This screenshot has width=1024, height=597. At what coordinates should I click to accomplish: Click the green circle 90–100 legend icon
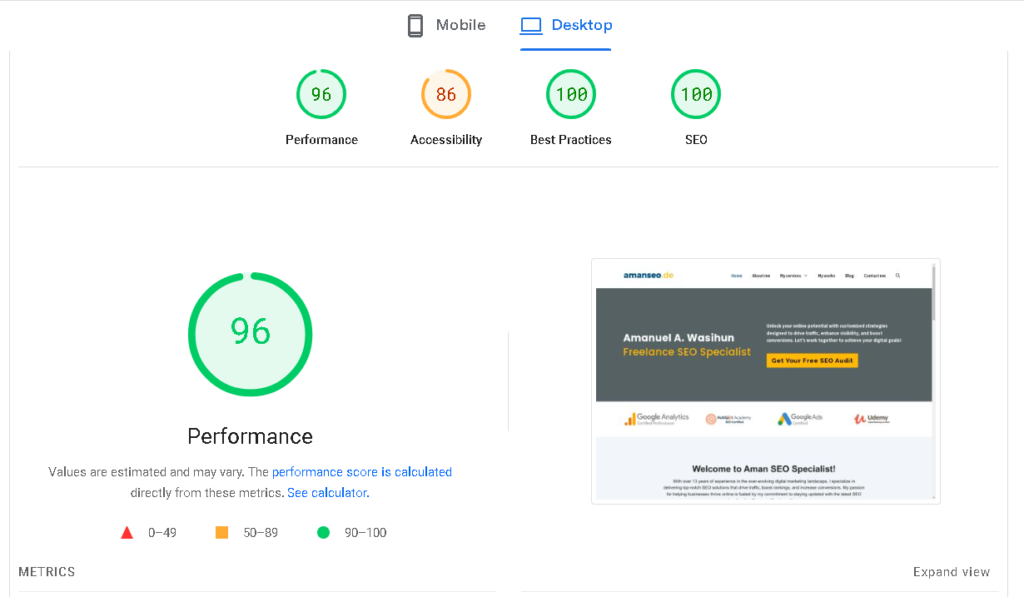323,532
